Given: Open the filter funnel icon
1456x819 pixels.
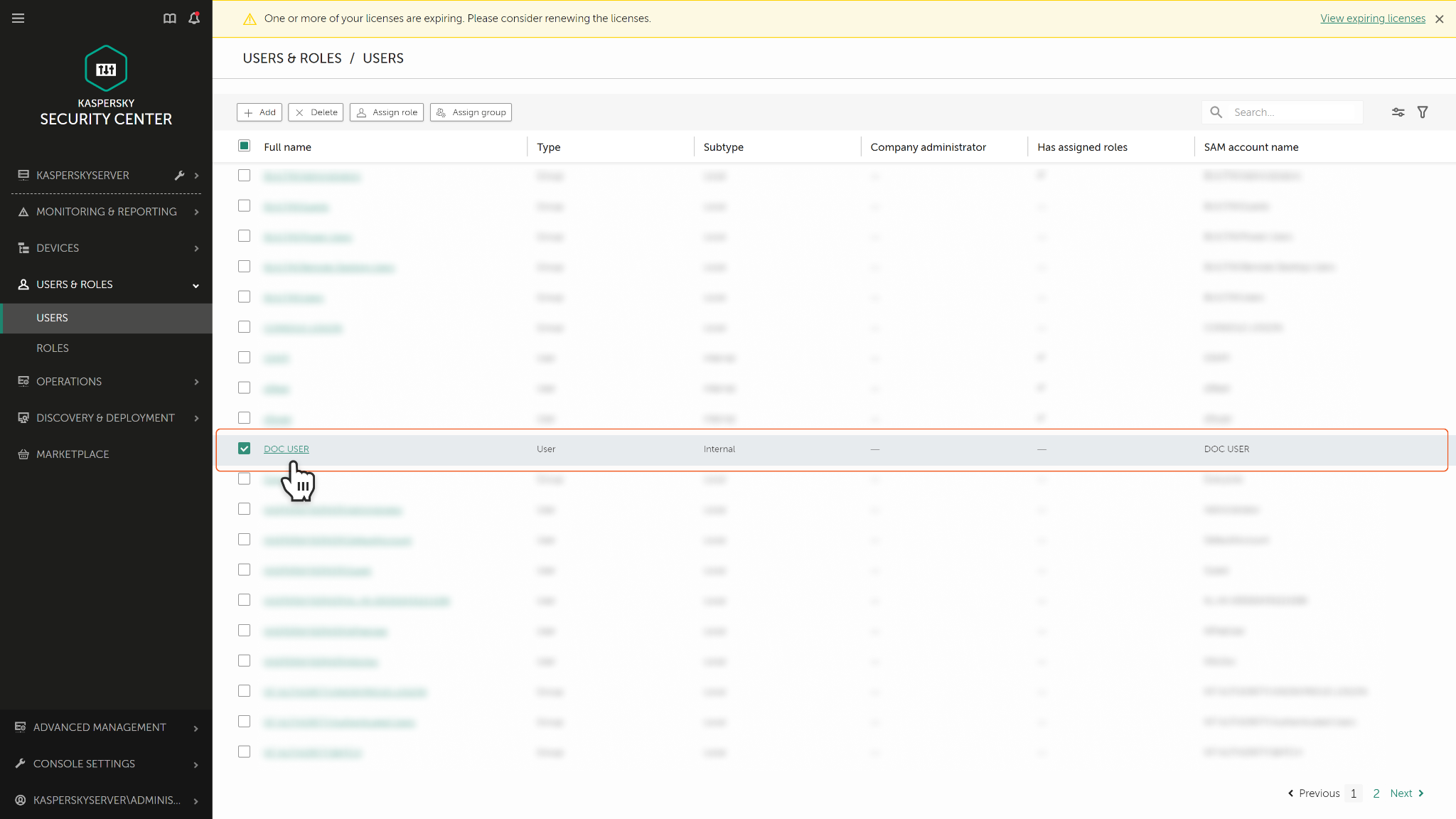Looking at the screenshot, I should [1423, 112].
